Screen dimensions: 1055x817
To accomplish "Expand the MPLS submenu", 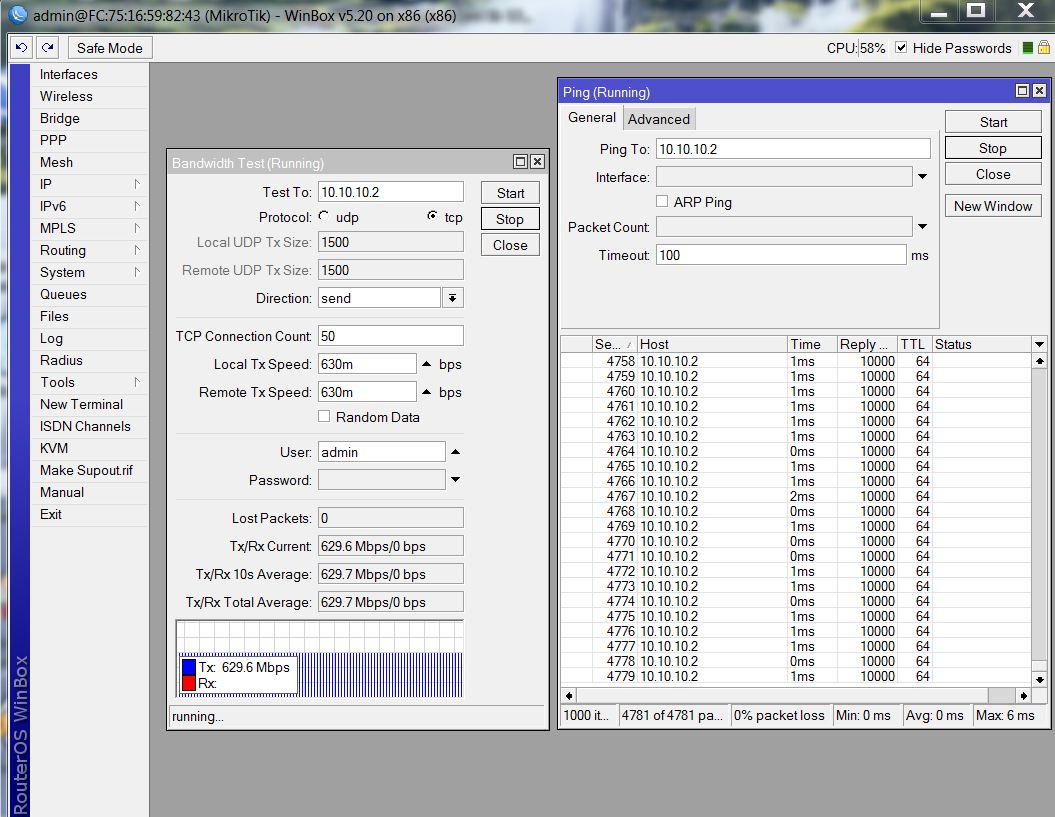I will click(x=89, y=228).
